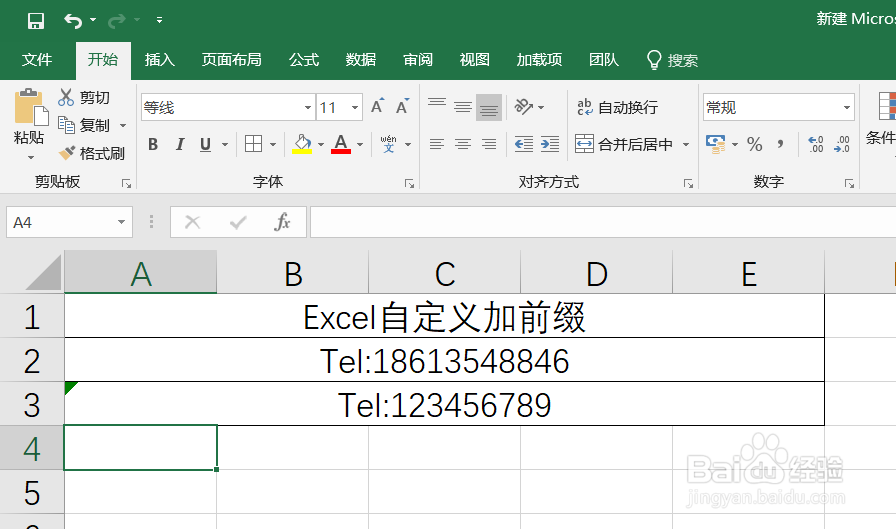Open the Borders dropdown arrow
Viewport: 896px width, 529px height.
pos(273,145)
